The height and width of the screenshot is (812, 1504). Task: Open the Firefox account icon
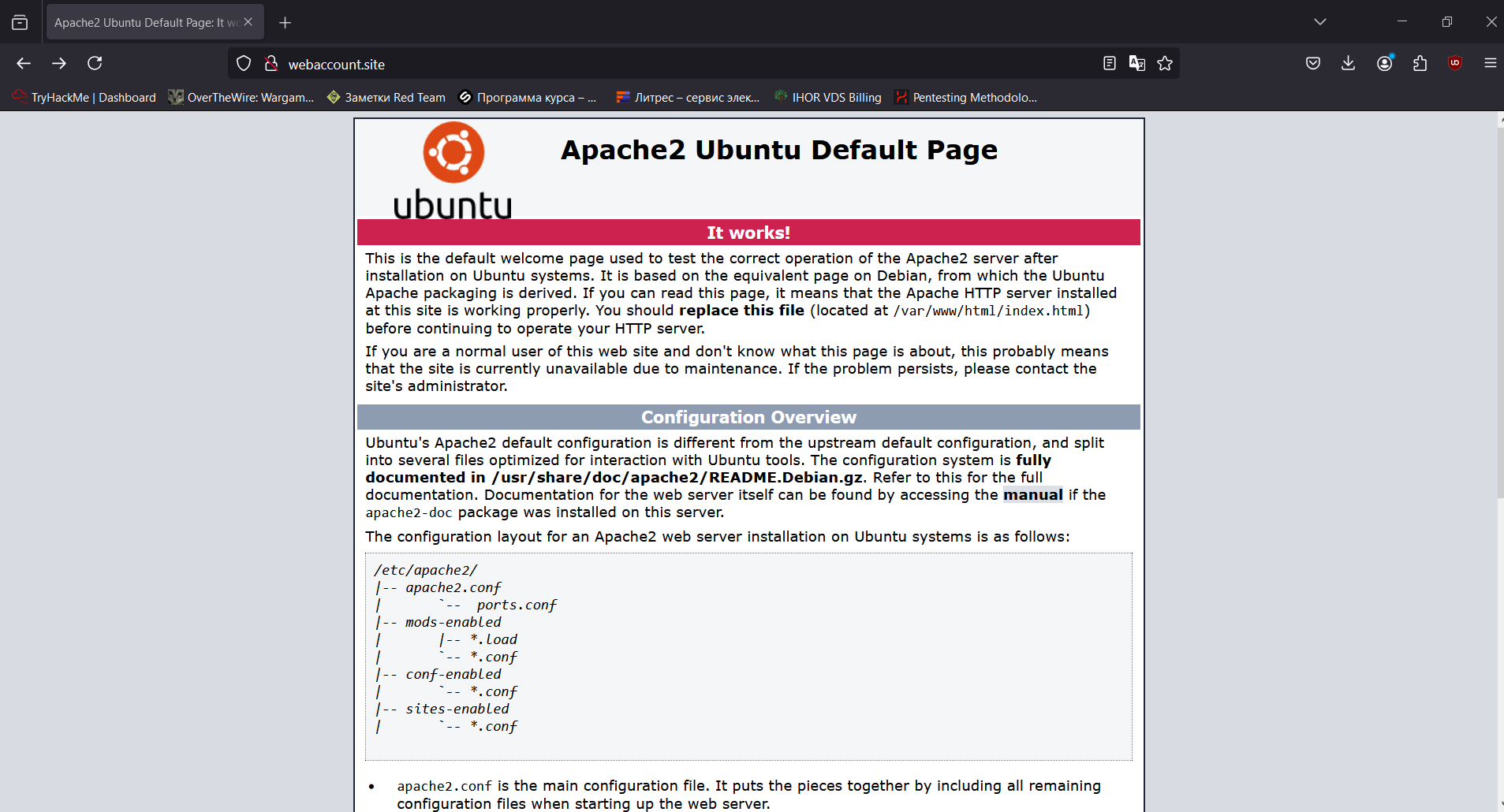pos(1385,63)
